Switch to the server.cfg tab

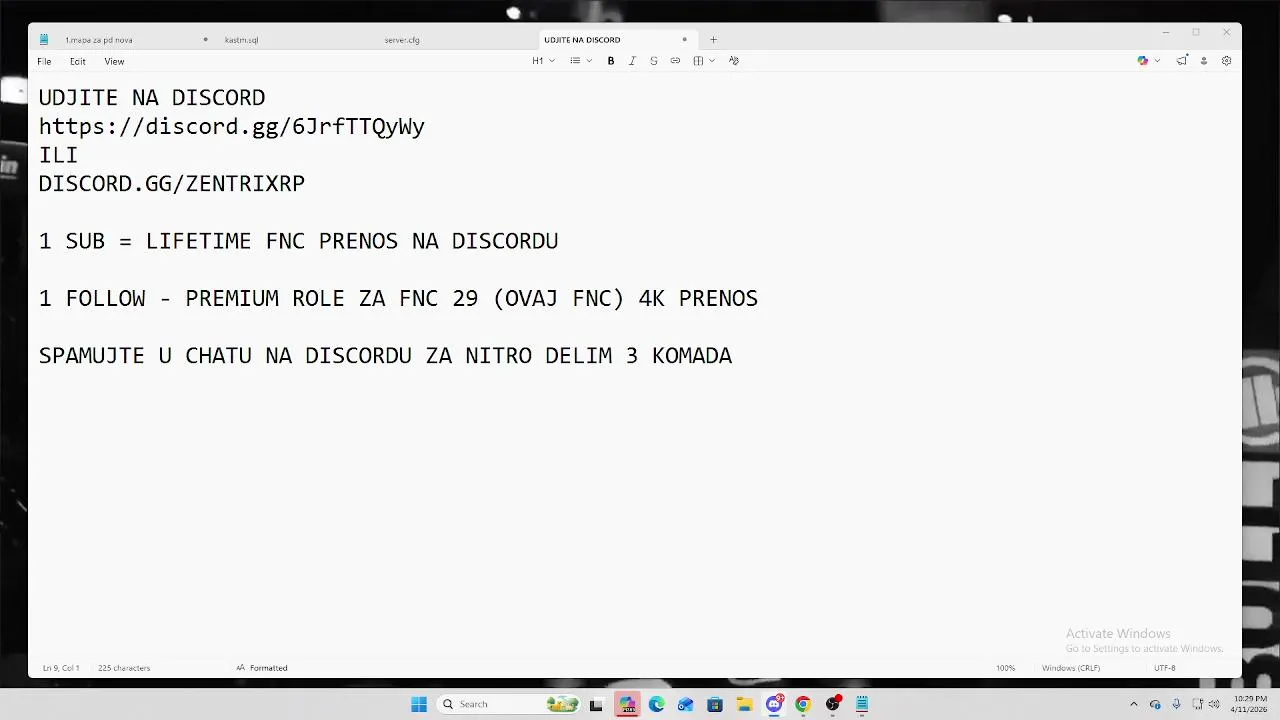pos(455,40)
